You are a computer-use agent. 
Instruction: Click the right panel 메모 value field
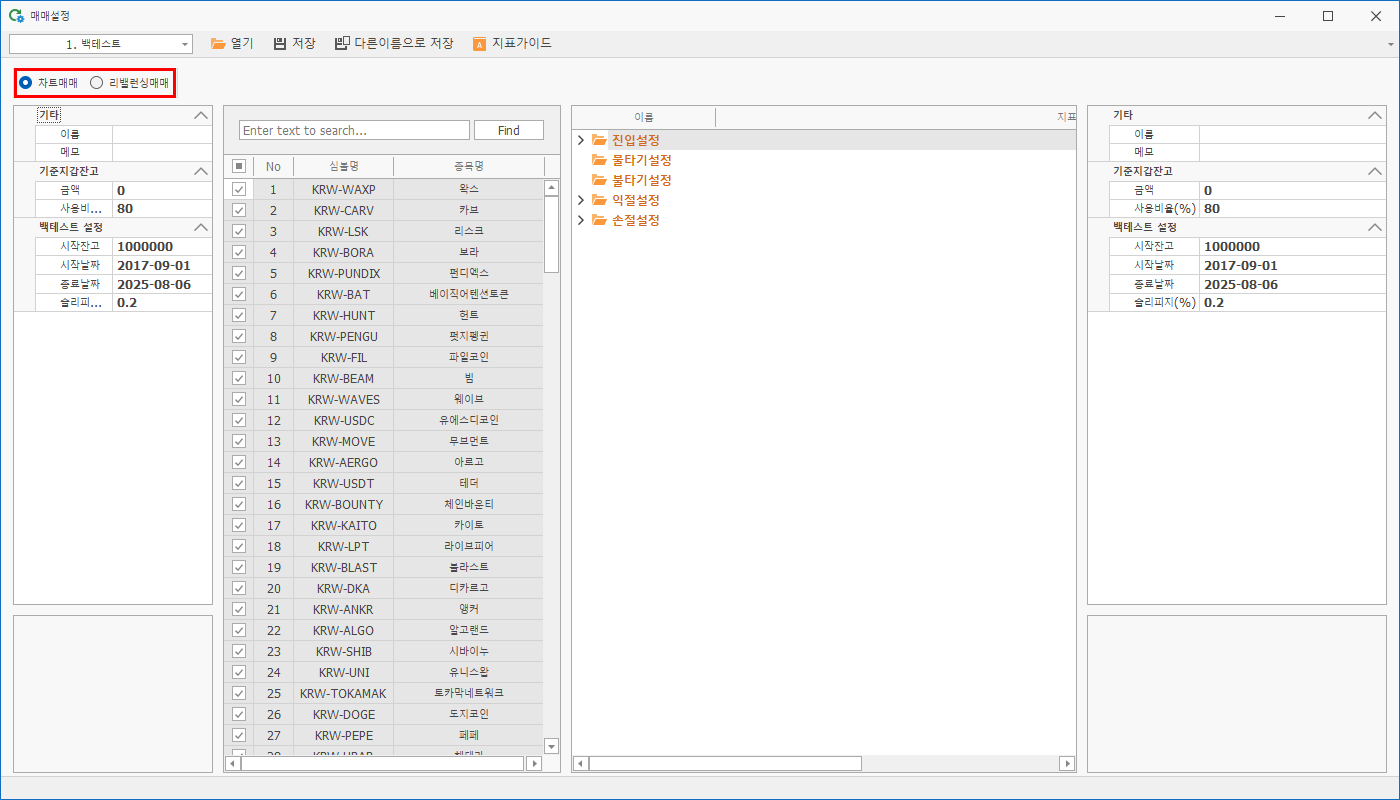tap(1292, 152)
